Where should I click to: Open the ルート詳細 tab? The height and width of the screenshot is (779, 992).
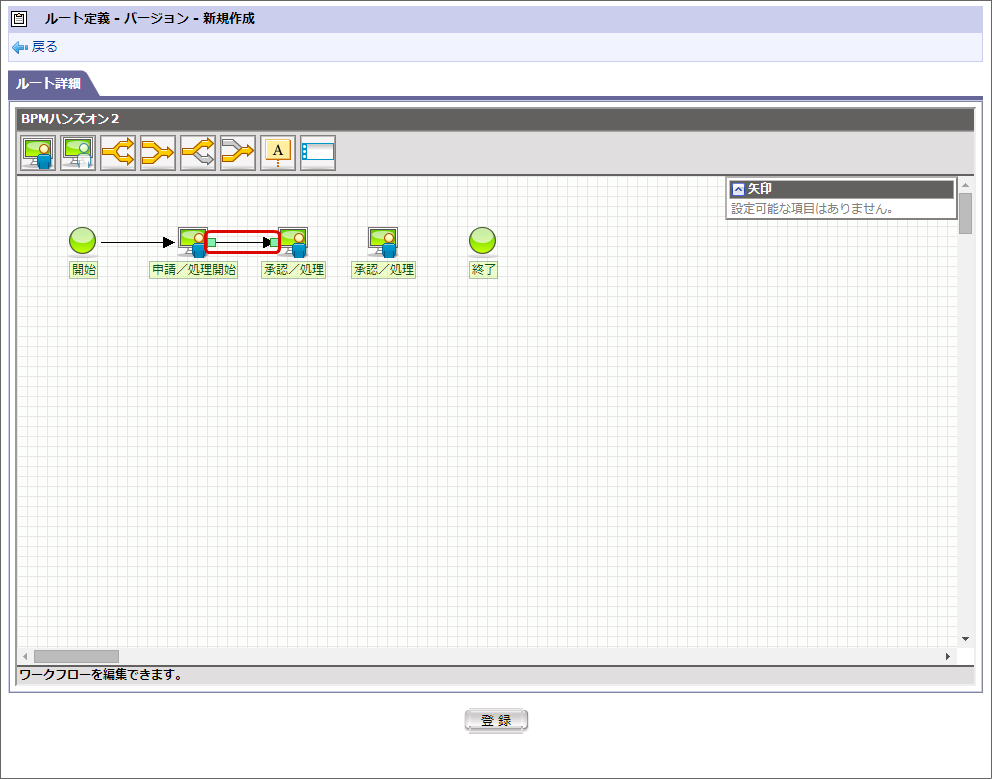[49, 84]
